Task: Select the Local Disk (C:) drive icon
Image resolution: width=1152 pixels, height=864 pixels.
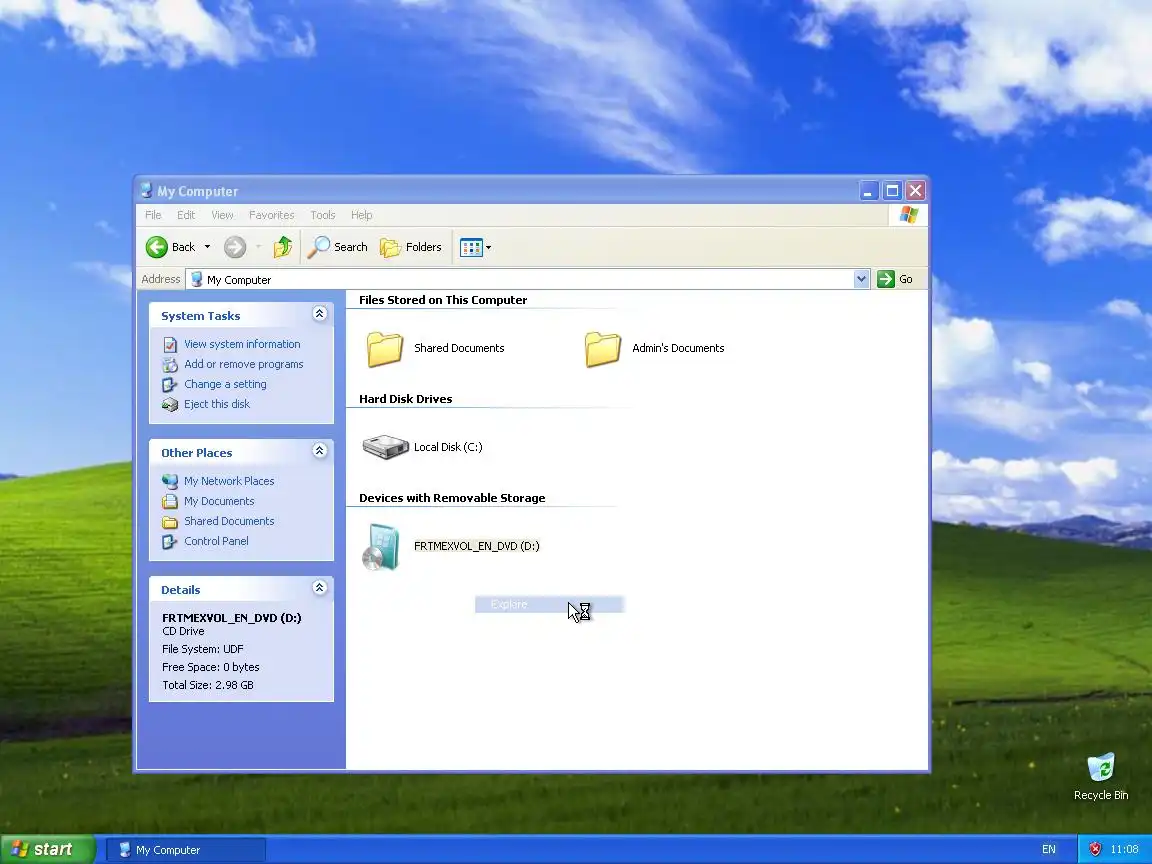Action: [385, 447]
